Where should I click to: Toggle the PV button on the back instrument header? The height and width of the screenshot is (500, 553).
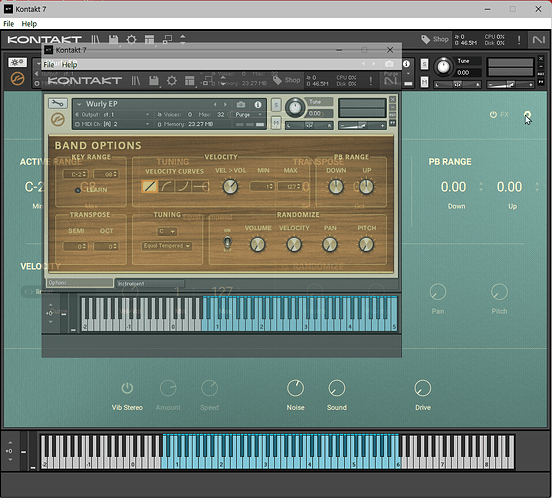pyautogui.click(x=541, y=82)
